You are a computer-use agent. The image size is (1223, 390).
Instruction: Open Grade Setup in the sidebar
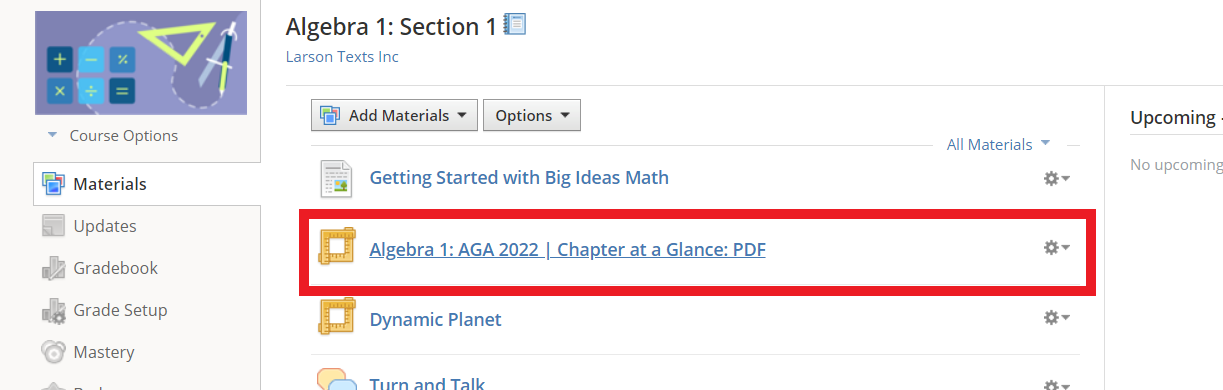(146, 310)
